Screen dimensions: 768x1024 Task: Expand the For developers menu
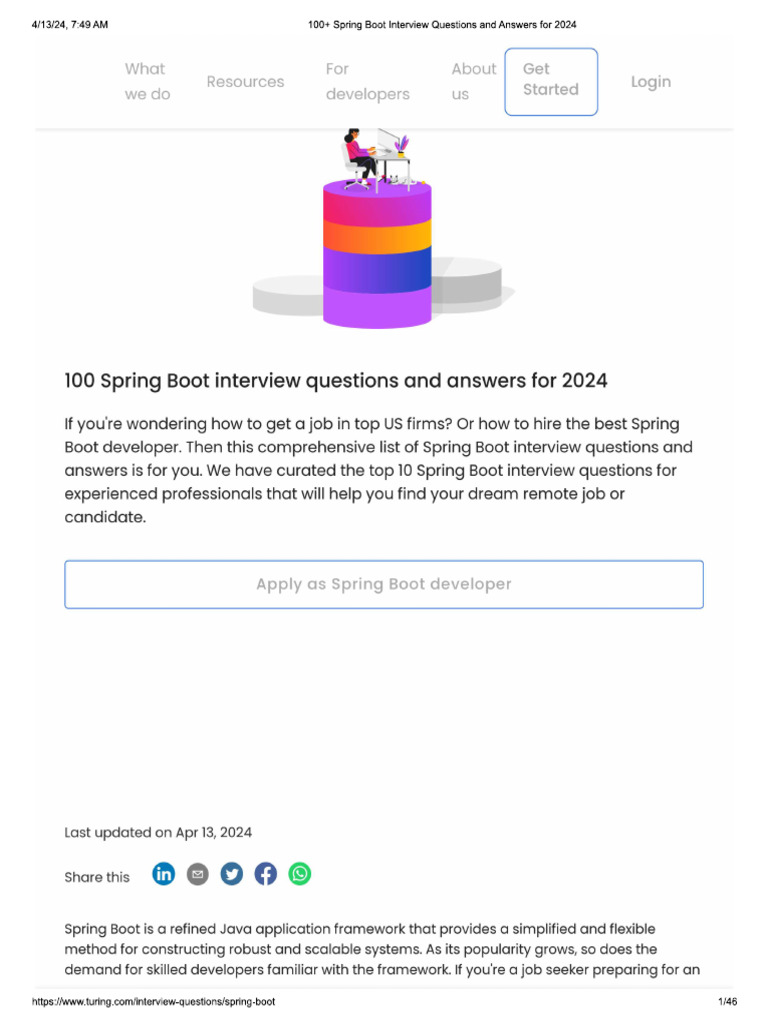point(368,82)
